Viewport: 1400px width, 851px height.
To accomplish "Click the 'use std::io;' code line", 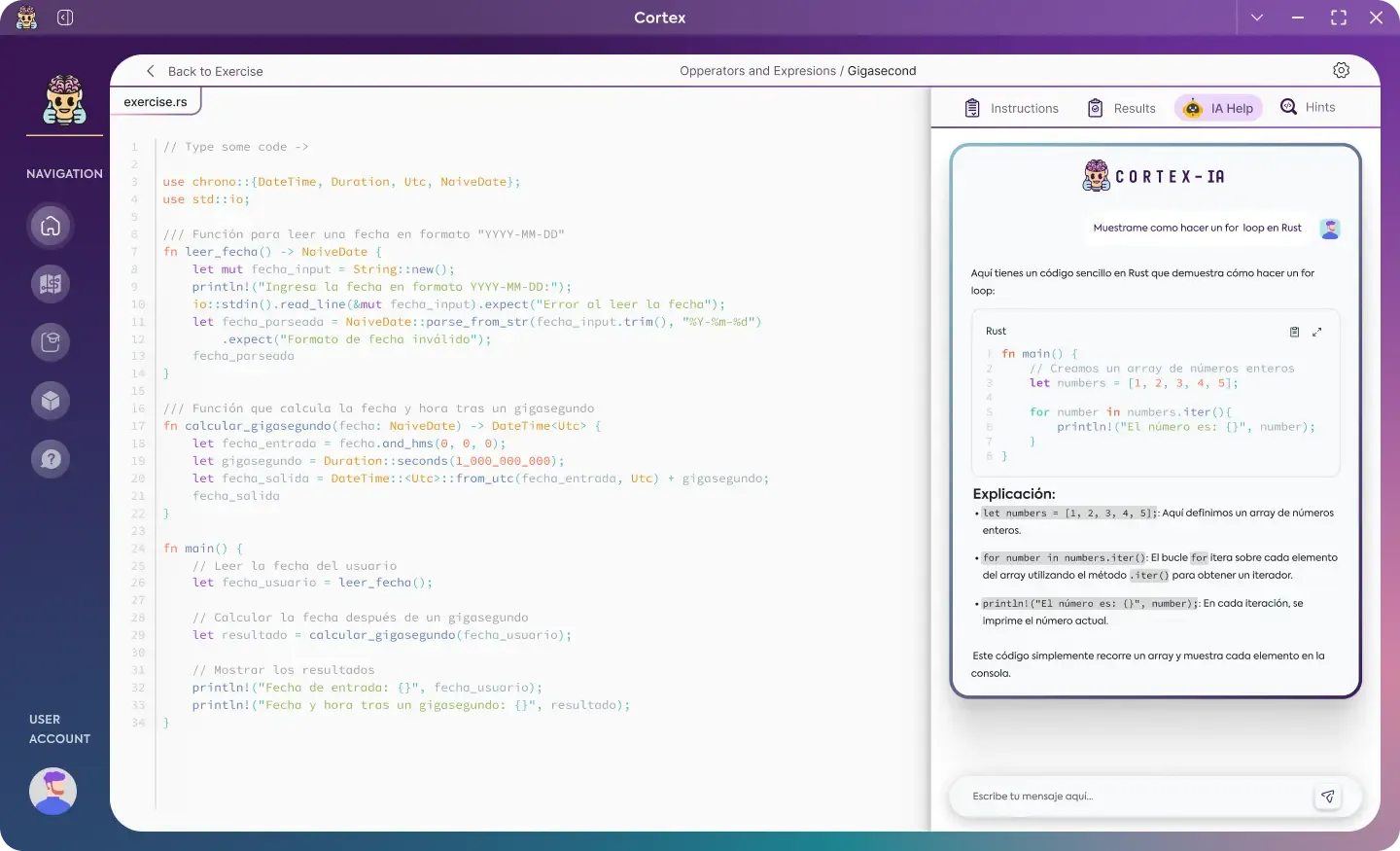I will click(206, 199).
